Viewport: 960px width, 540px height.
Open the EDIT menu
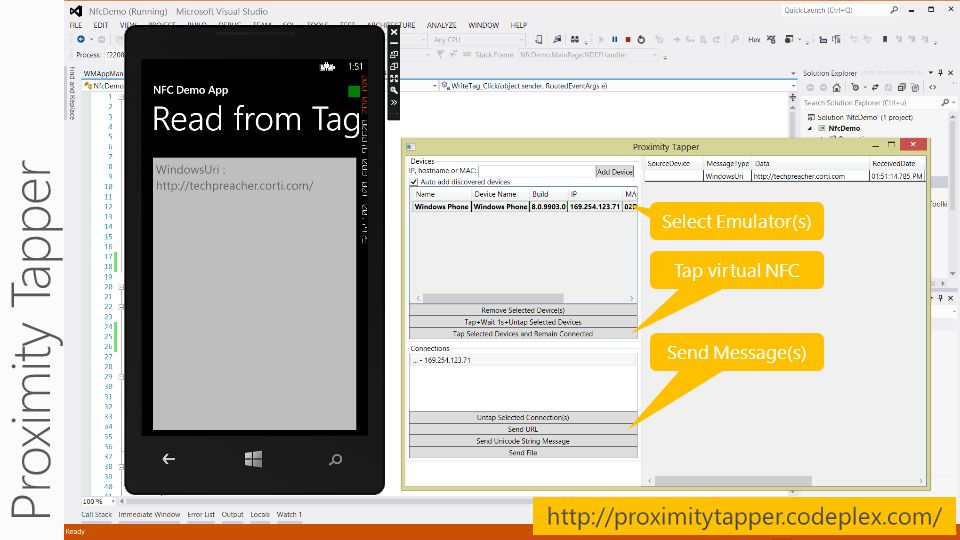(100, 25)
